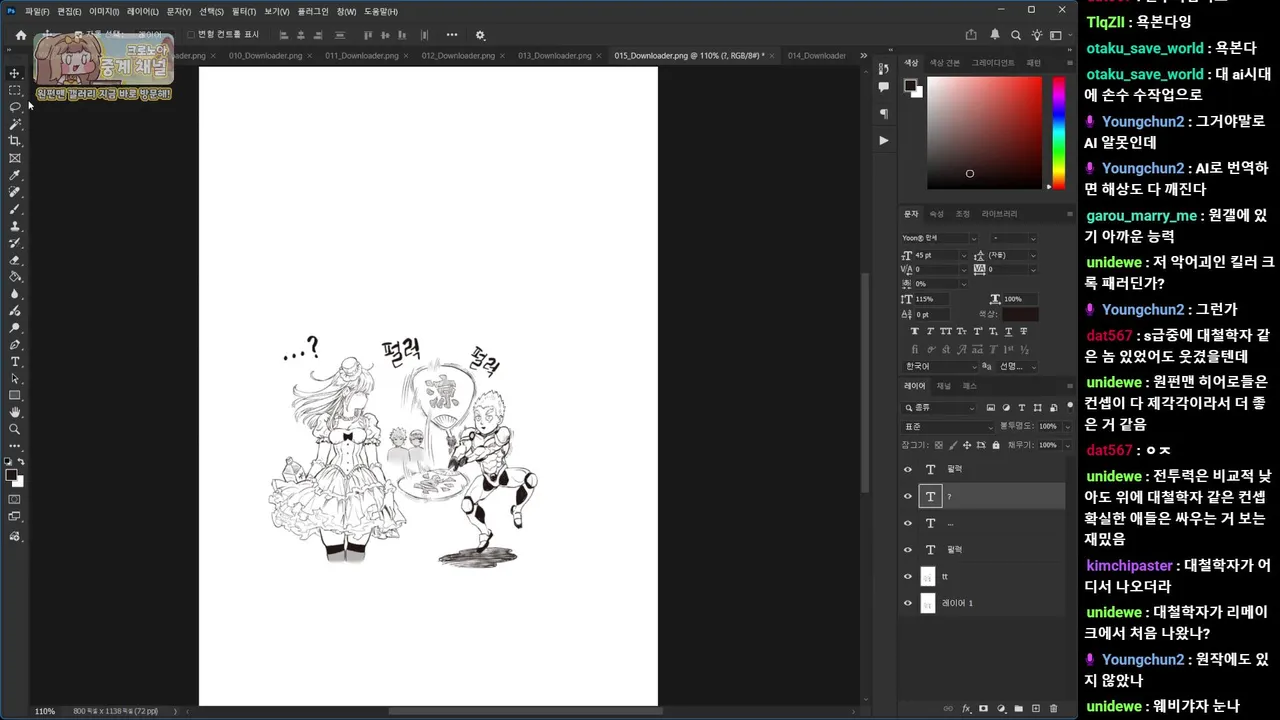1280x720 pixels.
Task: Select the Pen tool
Action: [x=14, y=345]
